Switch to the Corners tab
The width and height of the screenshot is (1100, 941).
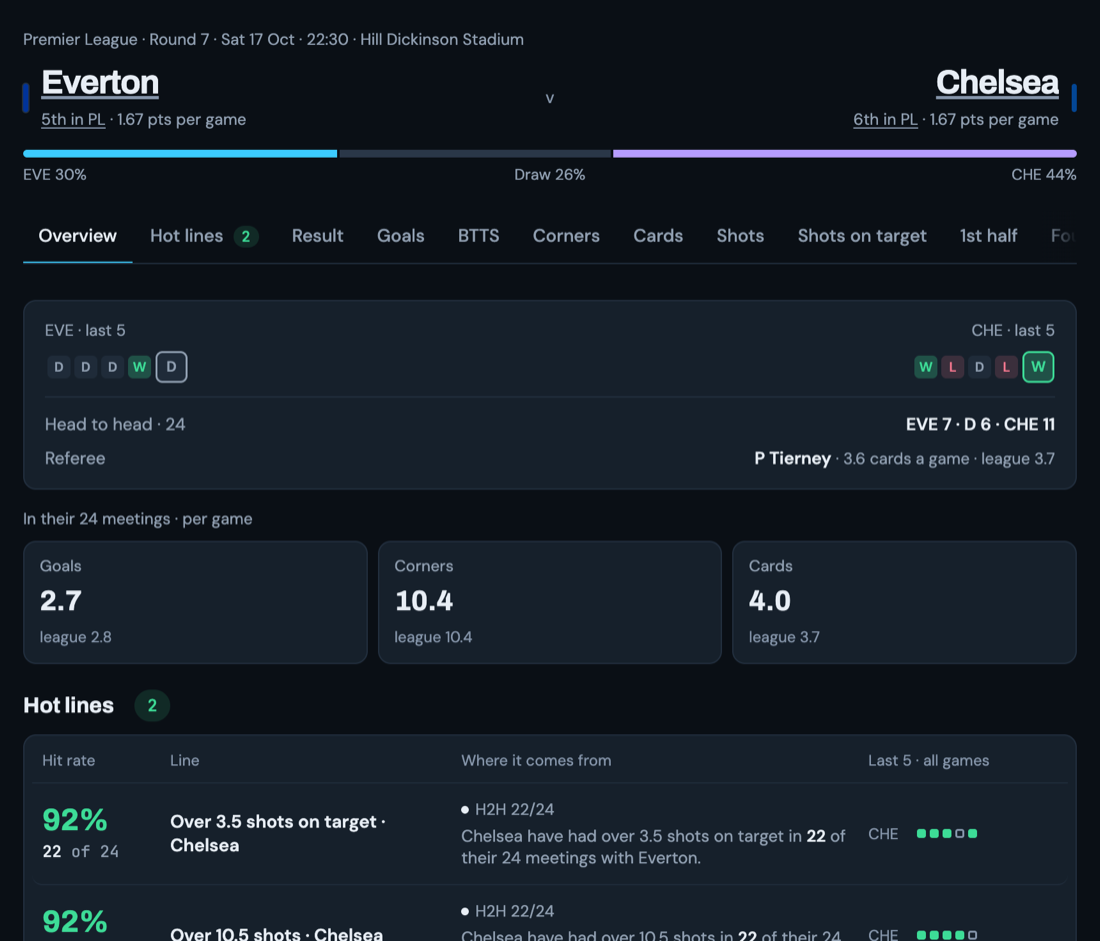[x=566, y=236]
